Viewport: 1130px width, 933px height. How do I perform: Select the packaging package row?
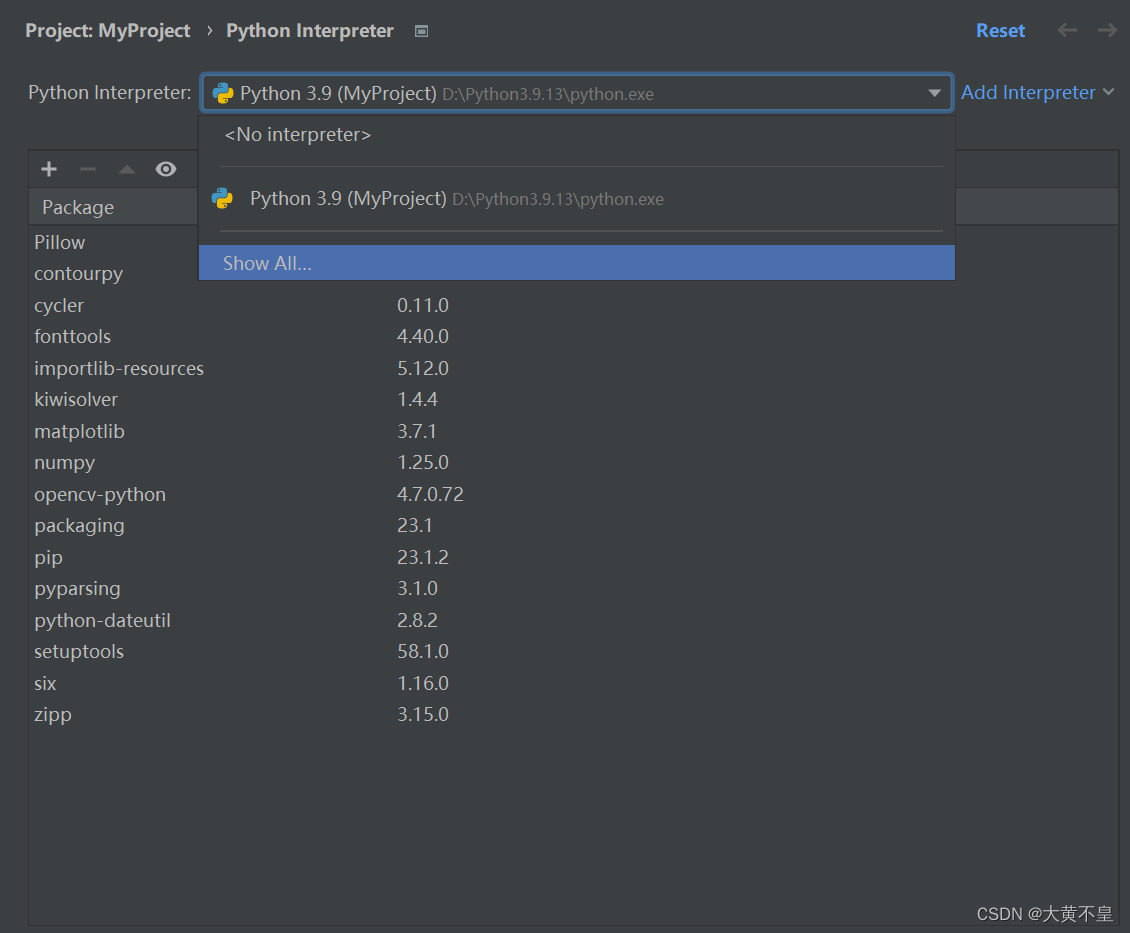(x=574, y=526)
